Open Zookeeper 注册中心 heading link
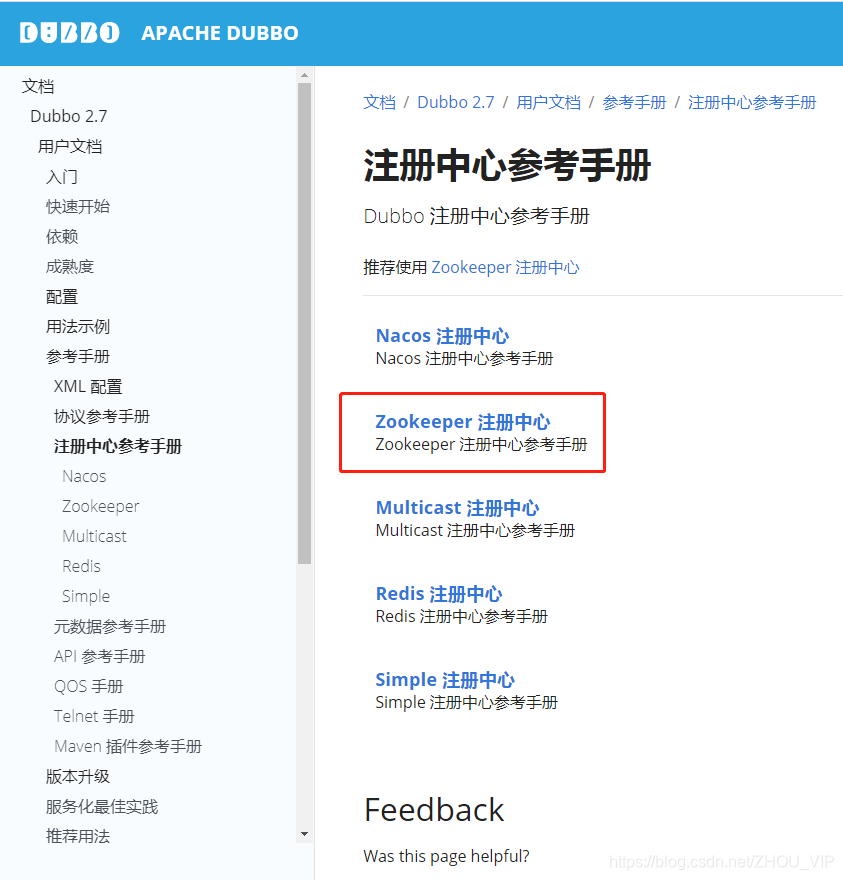 [463, 421]
